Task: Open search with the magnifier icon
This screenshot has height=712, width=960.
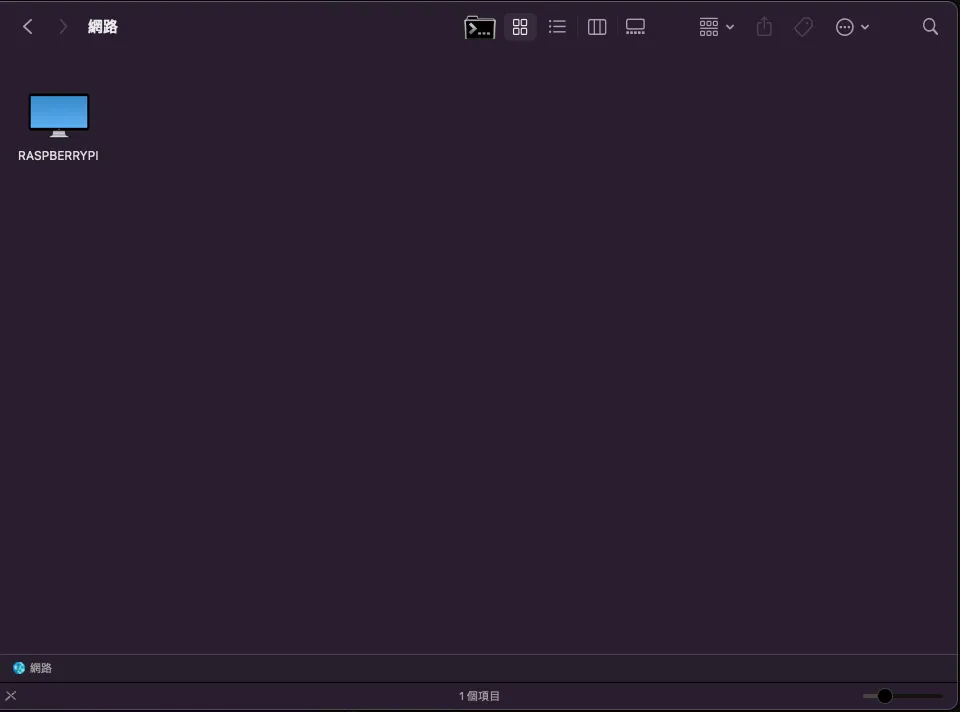Action: (930, 27)
